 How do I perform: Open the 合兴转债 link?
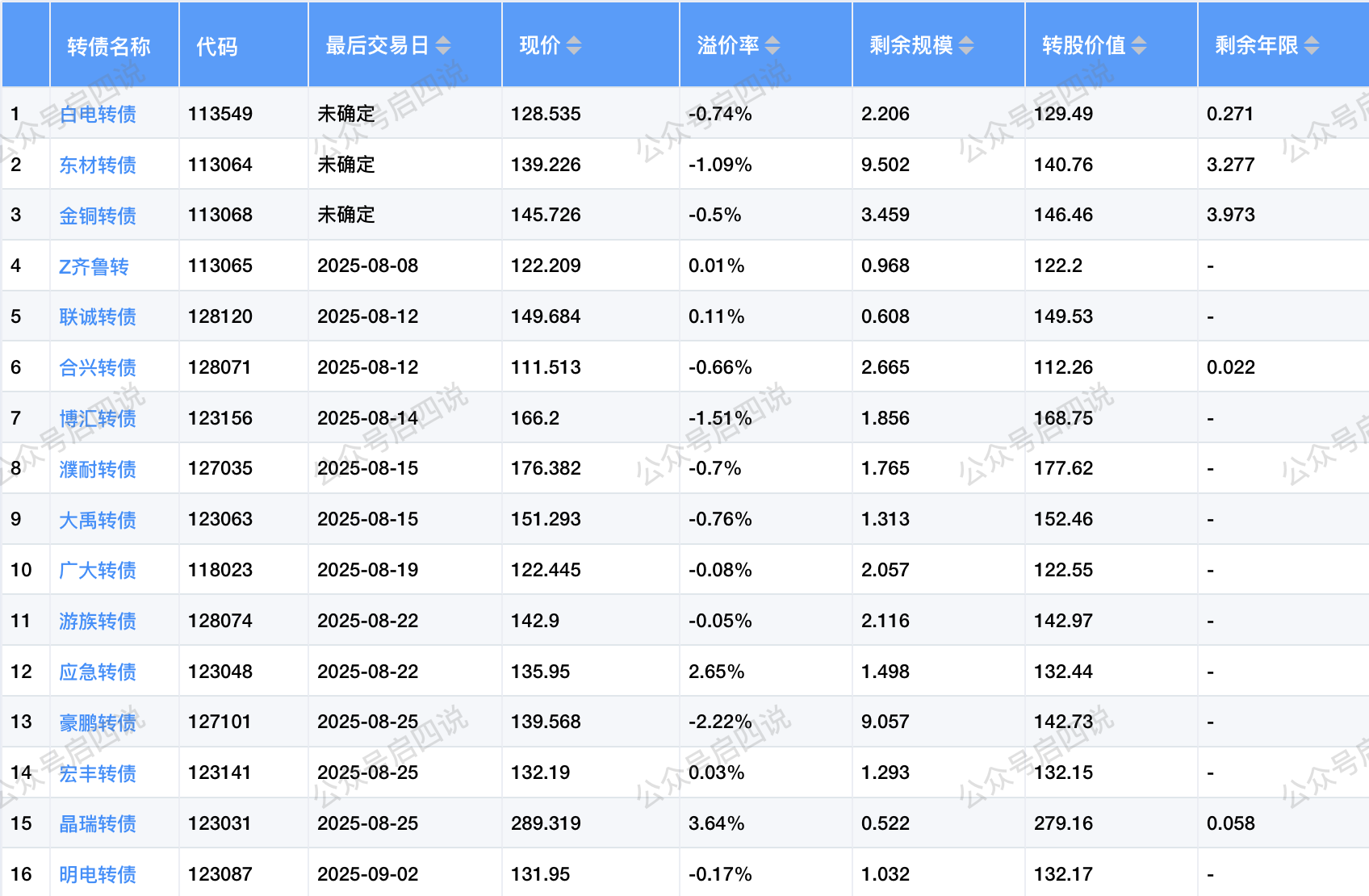point(98,368)
